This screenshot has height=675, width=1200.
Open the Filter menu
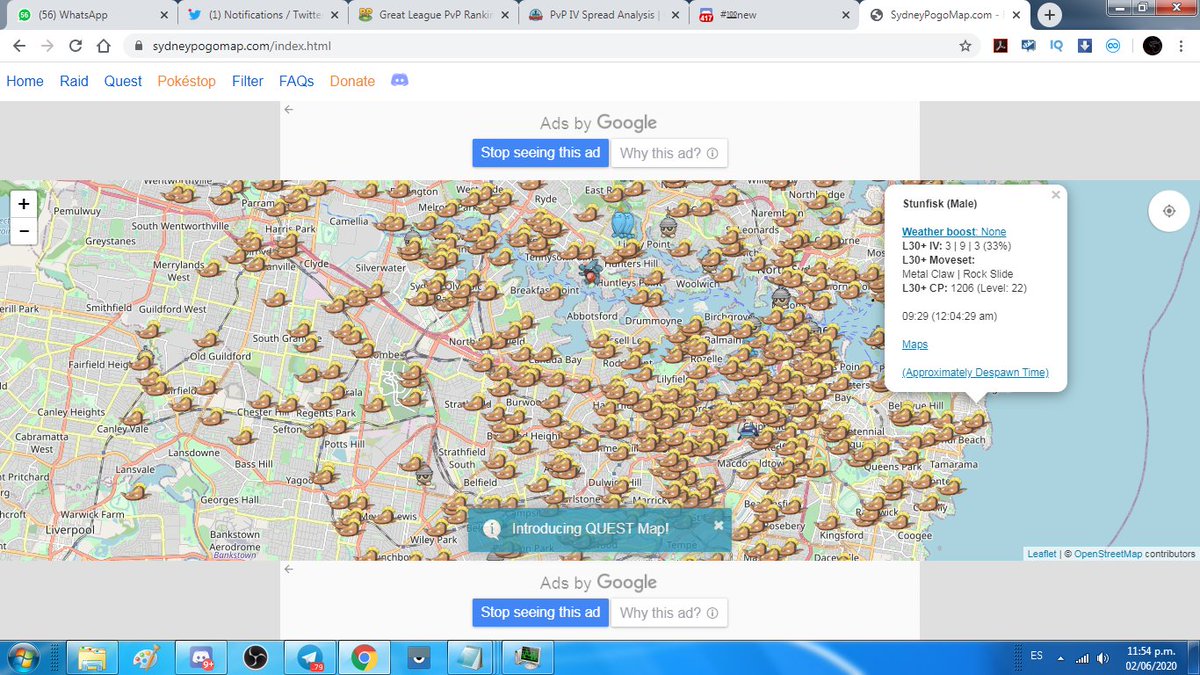248,81
